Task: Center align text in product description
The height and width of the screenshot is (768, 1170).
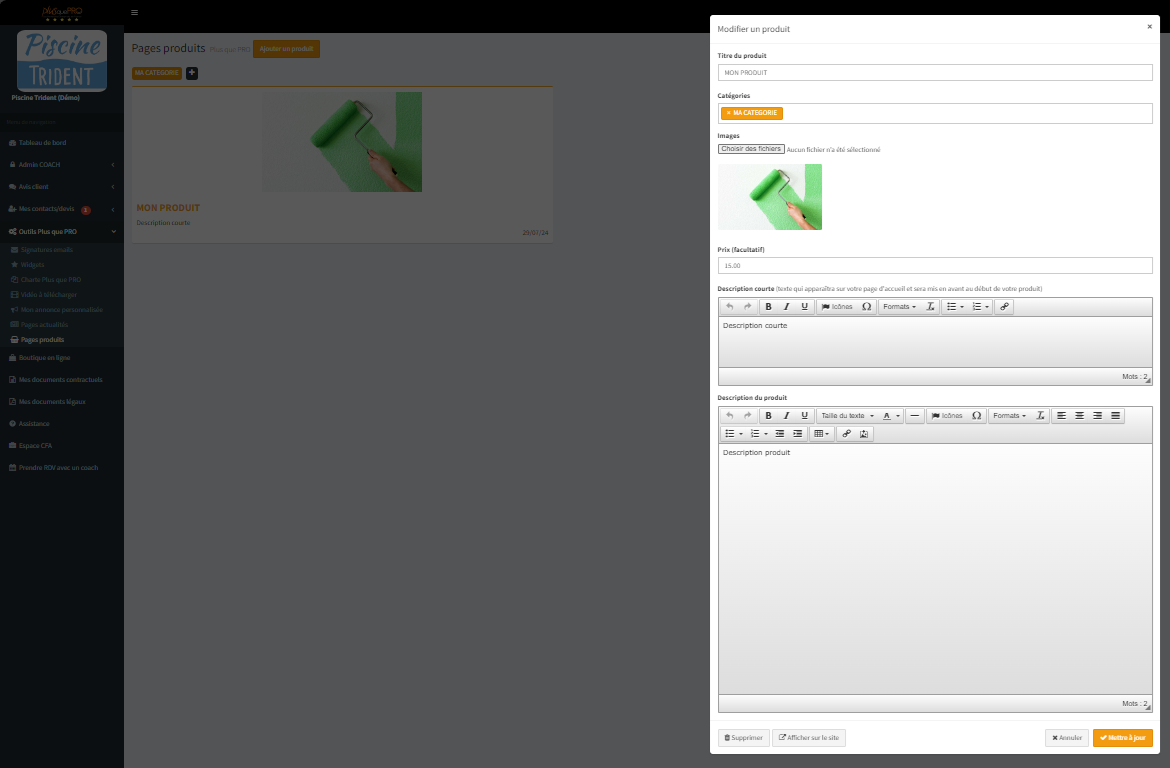Action: click(1079, 415)
